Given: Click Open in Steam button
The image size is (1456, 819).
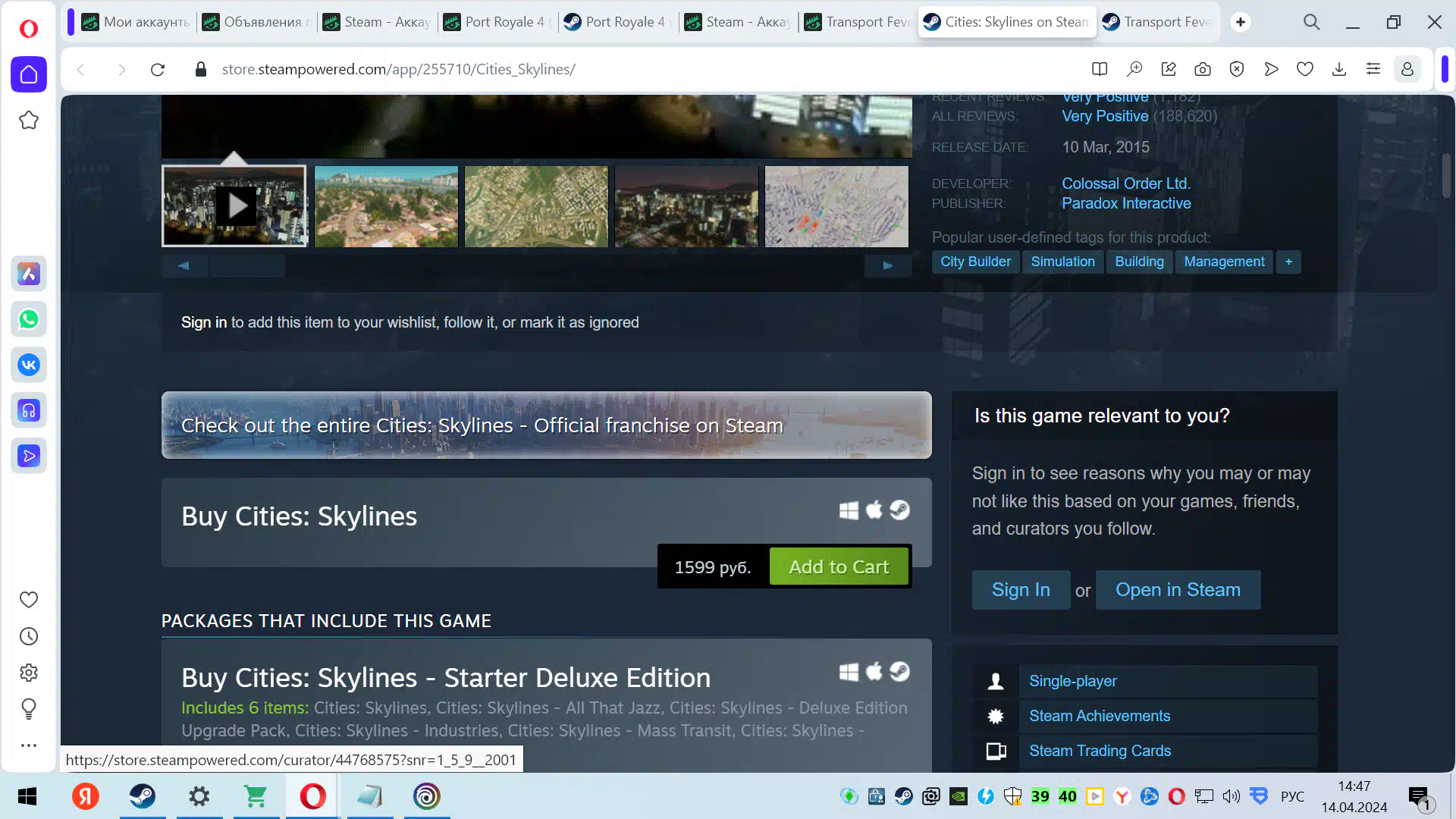Looking at the screenshot, I should [1178, 590].
